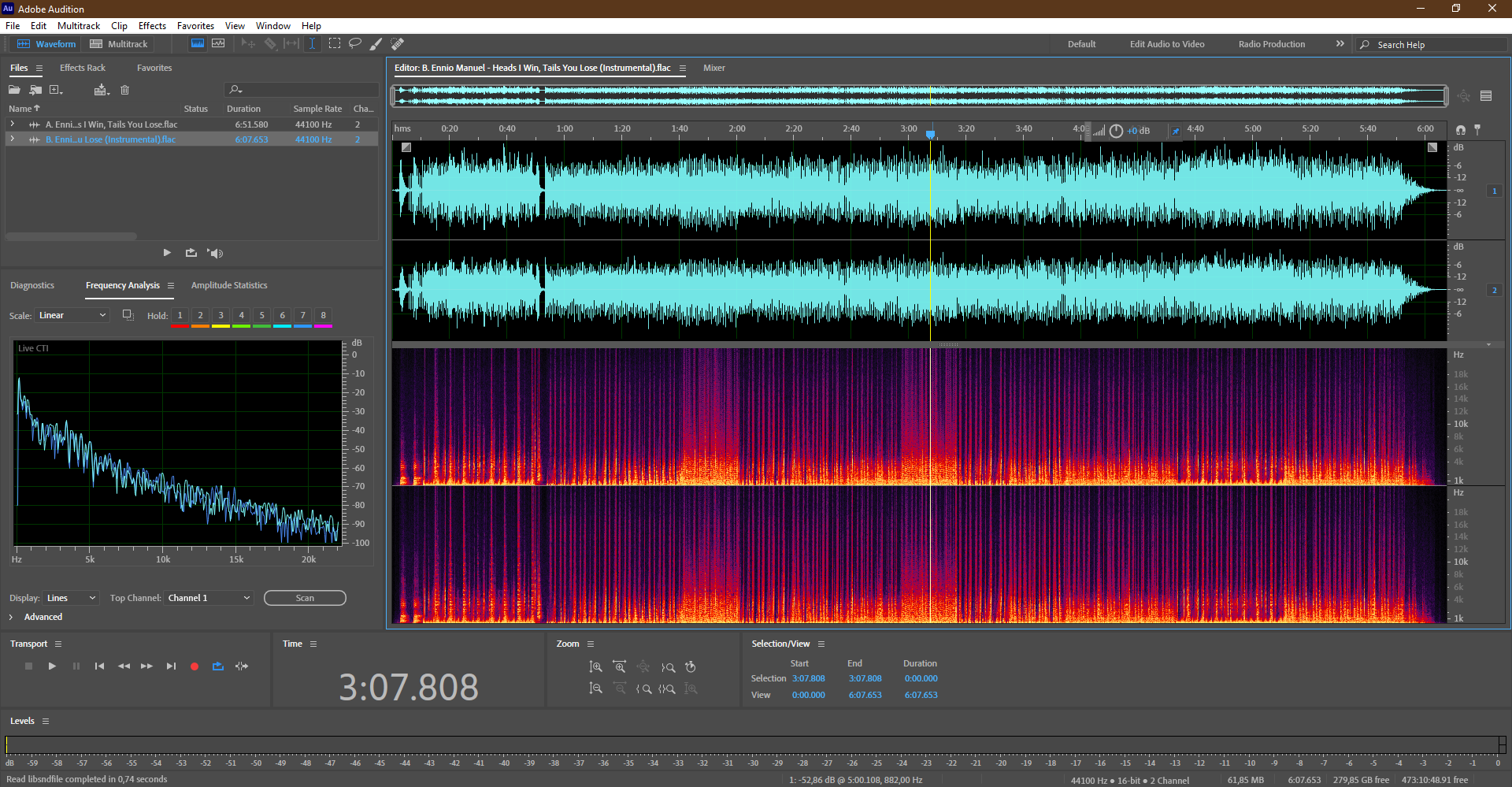Select the Default workspace
This screenshot has height=787, width=1512.
pyautogui.click(x=1081, y=44)
